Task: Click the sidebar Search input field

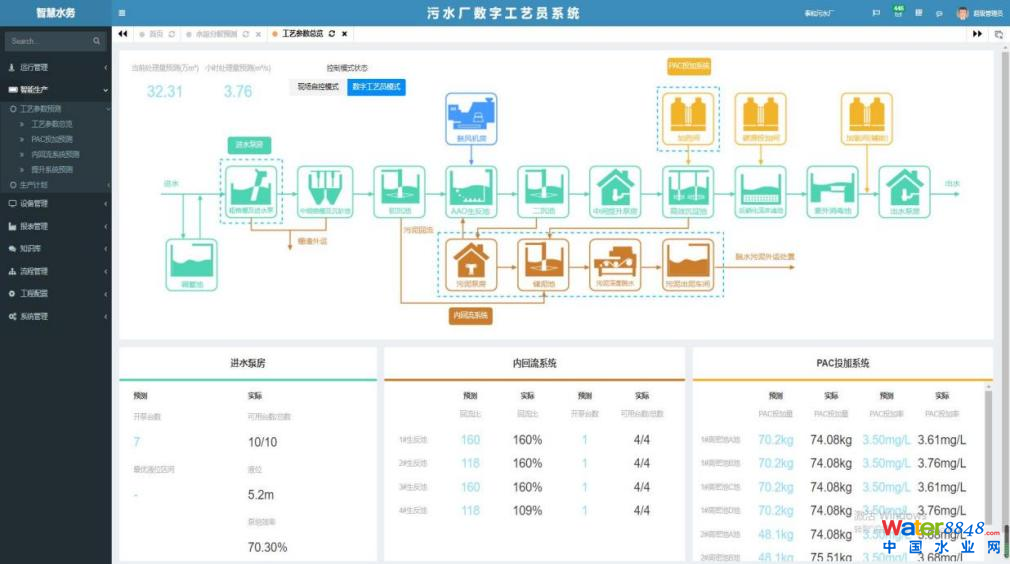Action: 48,41
